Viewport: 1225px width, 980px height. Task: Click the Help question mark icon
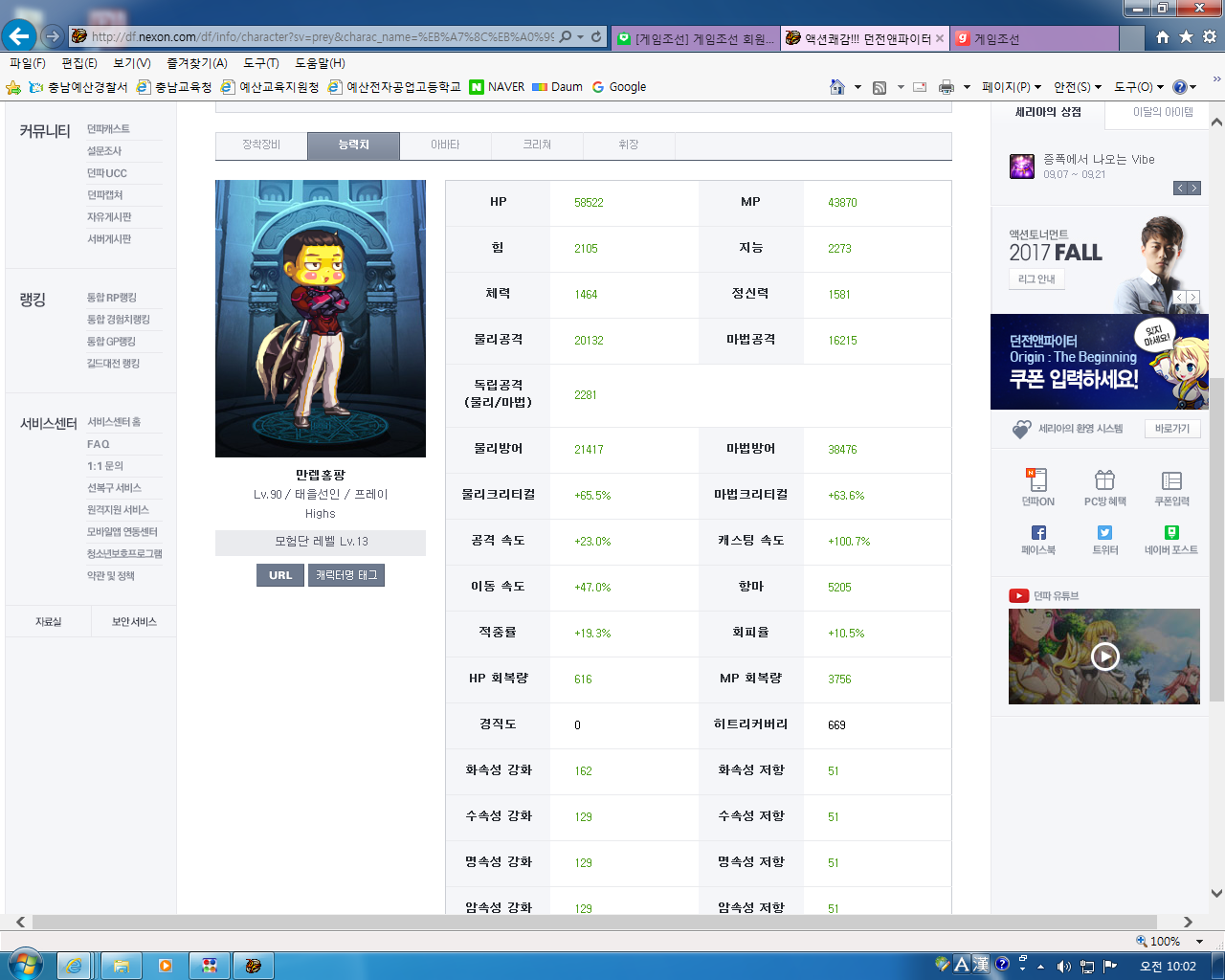tap(1180, 87)
